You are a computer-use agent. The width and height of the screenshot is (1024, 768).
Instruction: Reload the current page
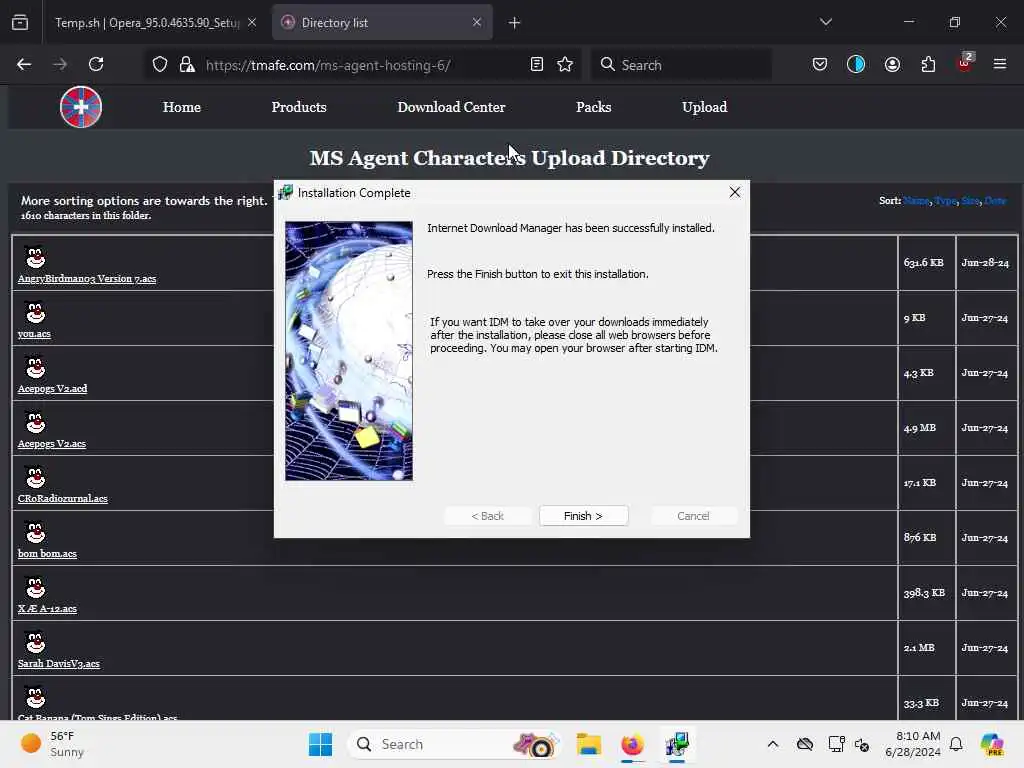96,64
